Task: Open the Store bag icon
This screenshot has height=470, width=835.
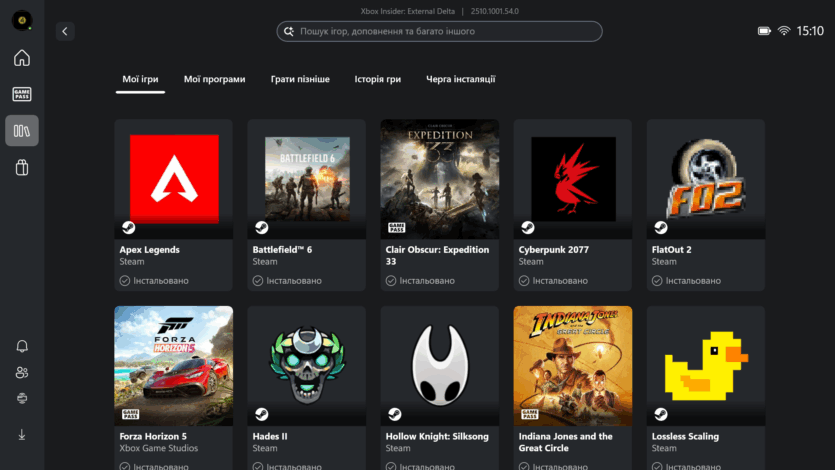Action: [x=21, y=168]
